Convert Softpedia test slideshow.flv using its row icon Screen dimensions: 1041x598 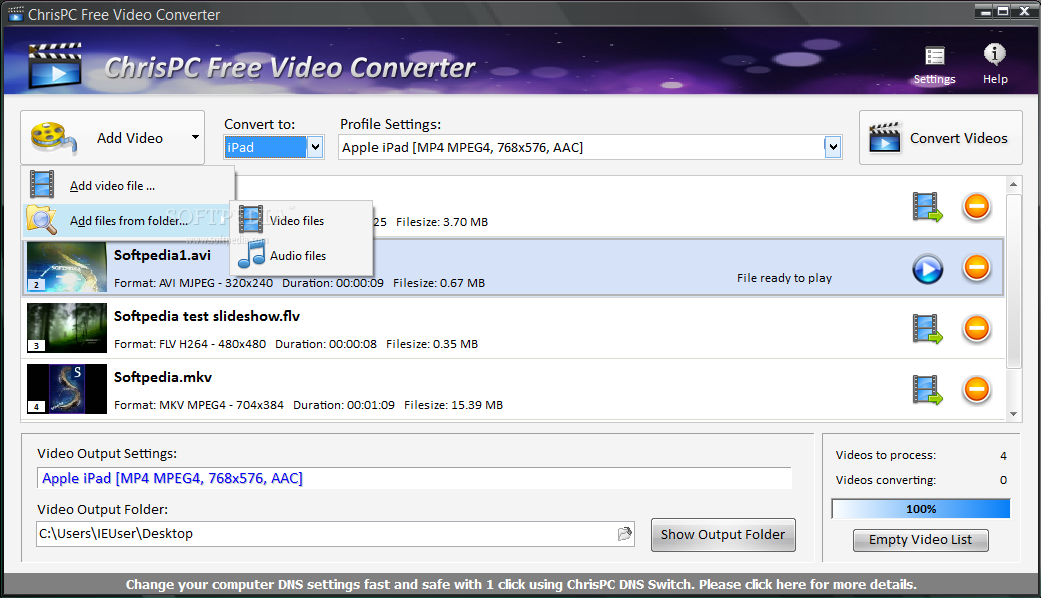(x=927, y=329)
